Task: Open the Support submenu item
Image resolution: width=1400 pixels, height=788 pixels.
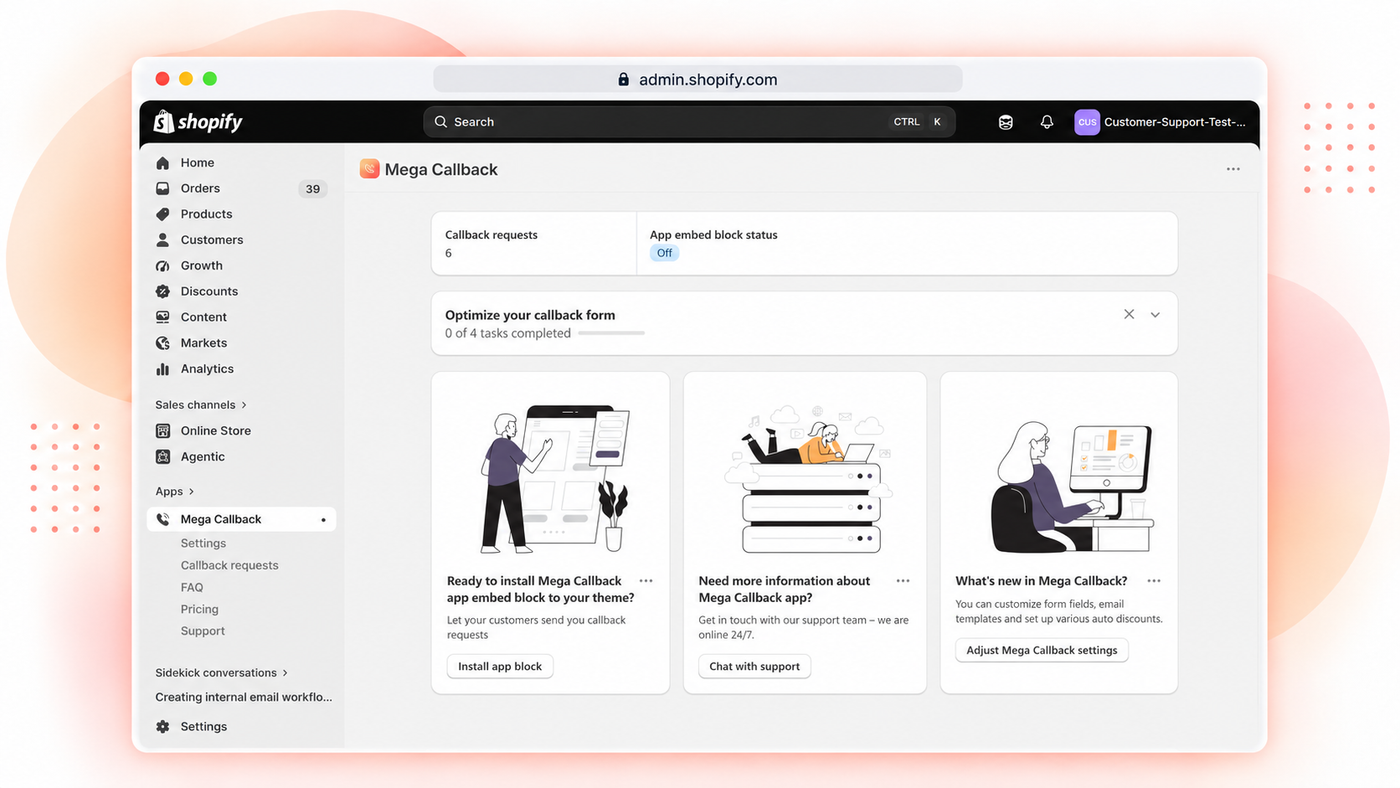Action: coord(203,631)
